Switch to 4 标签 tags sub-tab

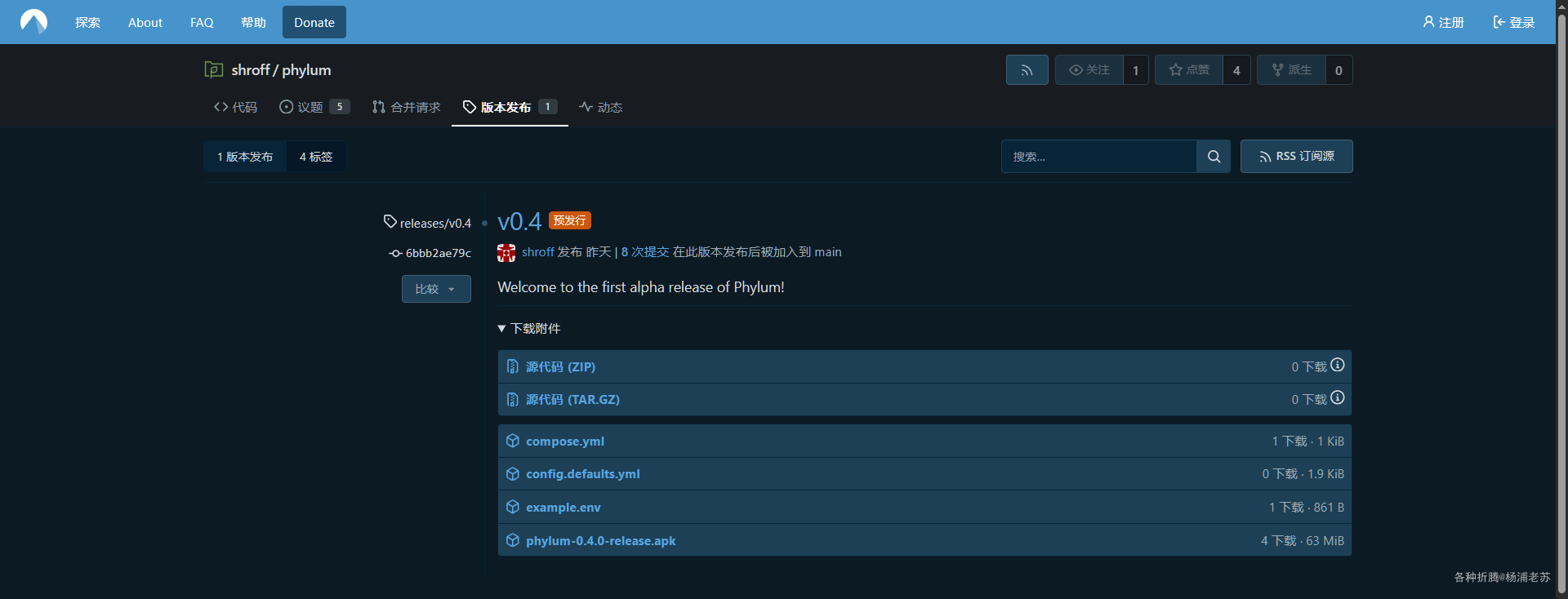tap(316, 157)
